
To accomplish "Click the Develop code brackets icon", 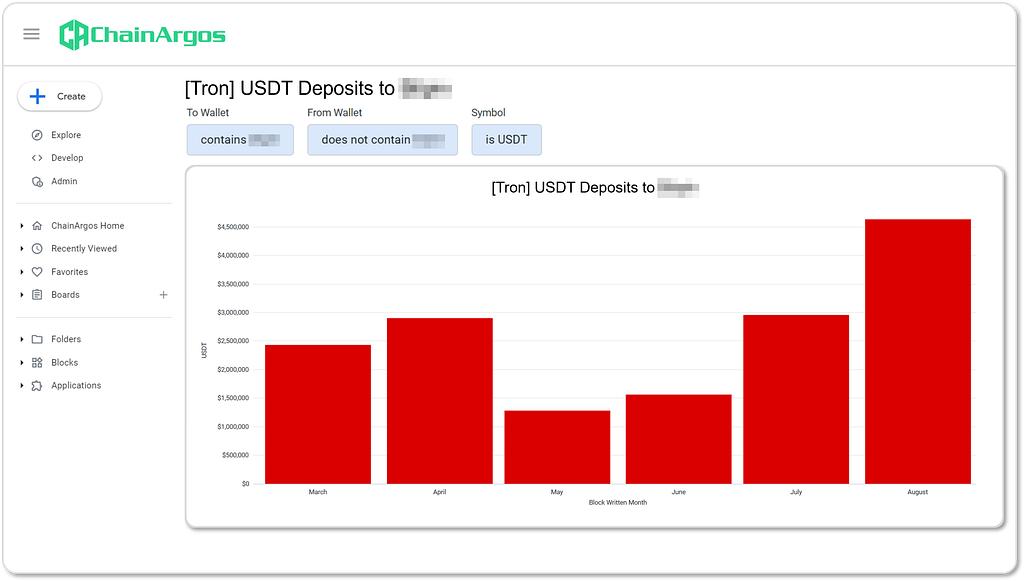I will (37, 158).
